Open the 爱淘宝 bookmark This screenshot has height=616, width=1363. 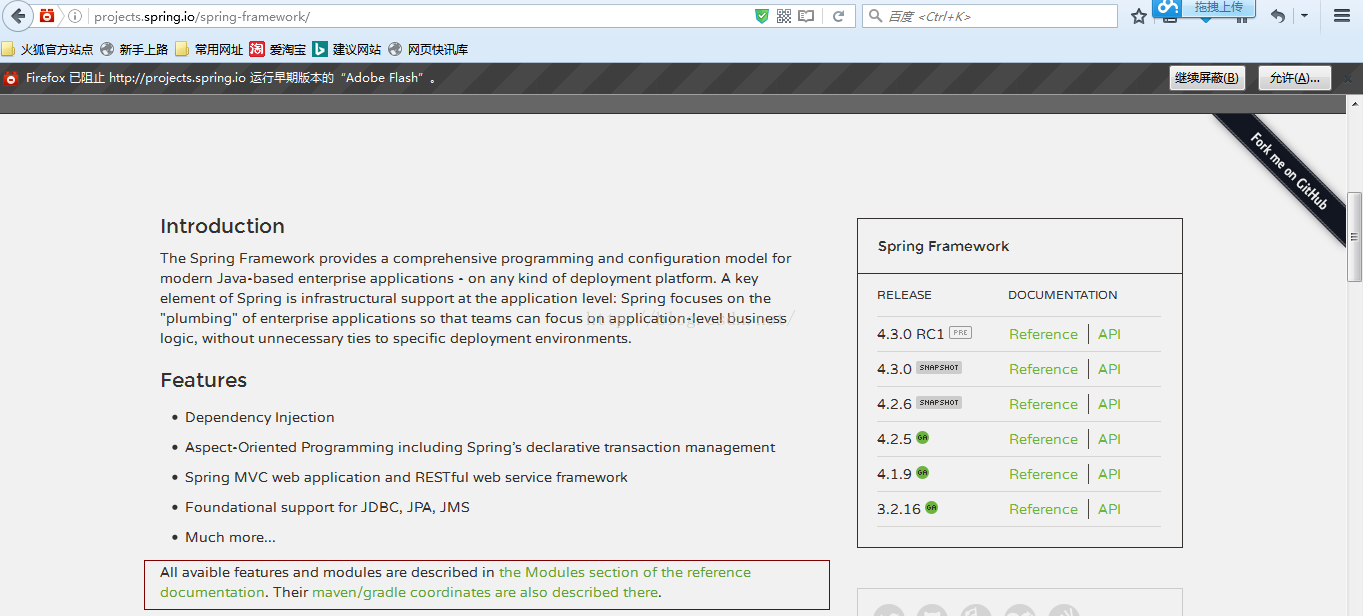278,49
